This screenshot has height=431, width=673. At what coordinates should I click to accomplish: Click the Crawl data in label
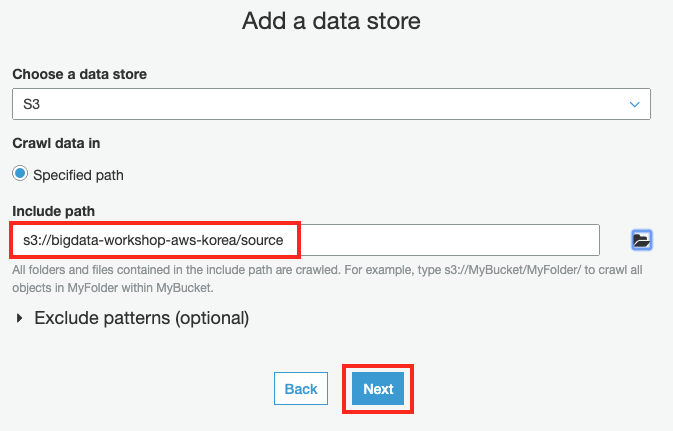[56, 143]
